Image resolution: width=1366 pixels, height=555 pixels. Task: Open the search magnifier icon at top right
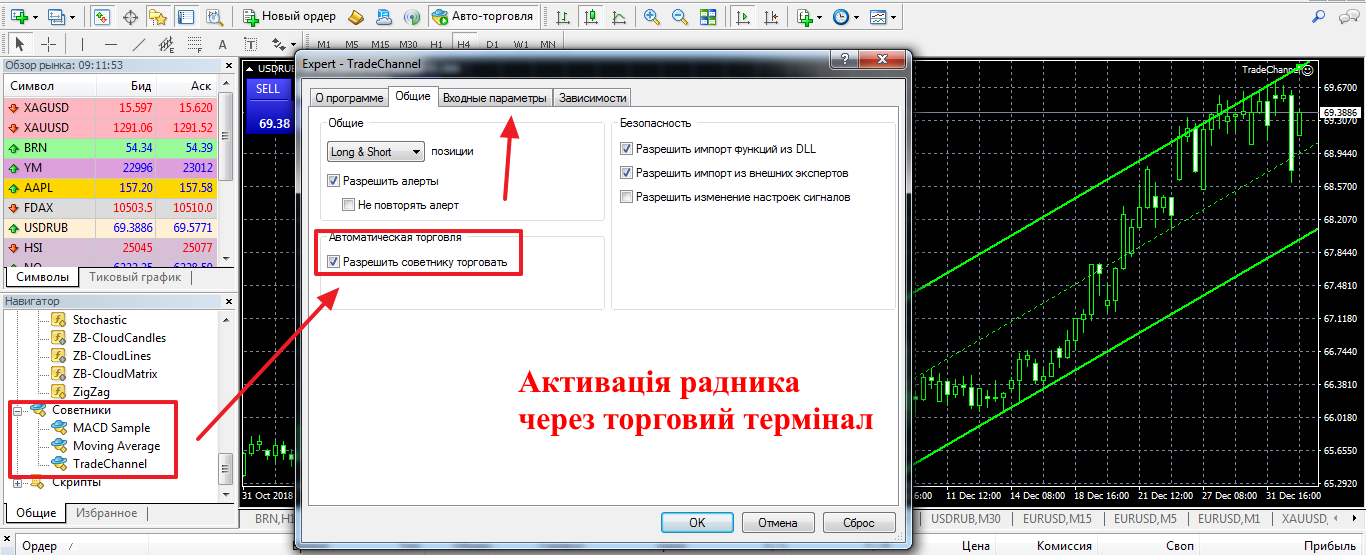(x=1319, y=17)
